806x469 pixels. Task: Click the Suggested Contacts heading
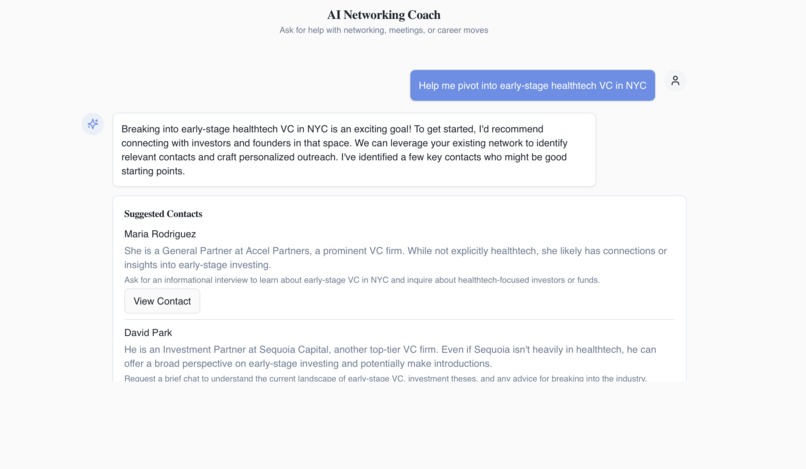[x=163, y=214]
